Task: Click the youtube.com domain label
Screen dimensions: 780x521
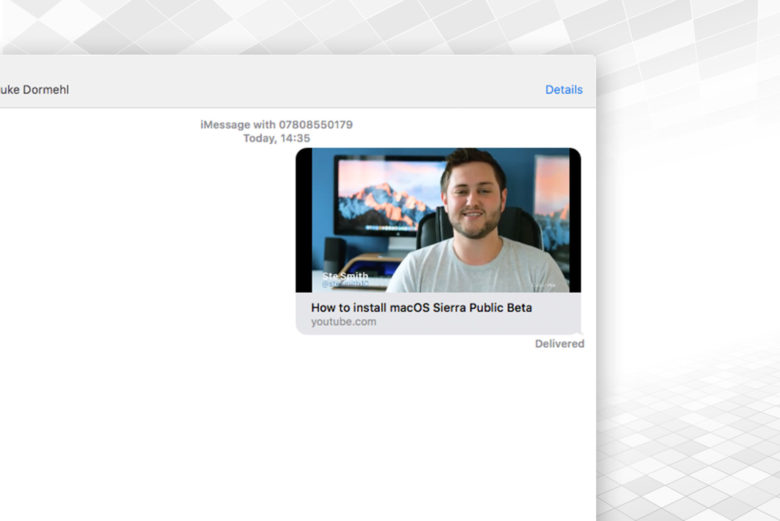Action: [343, 322]
